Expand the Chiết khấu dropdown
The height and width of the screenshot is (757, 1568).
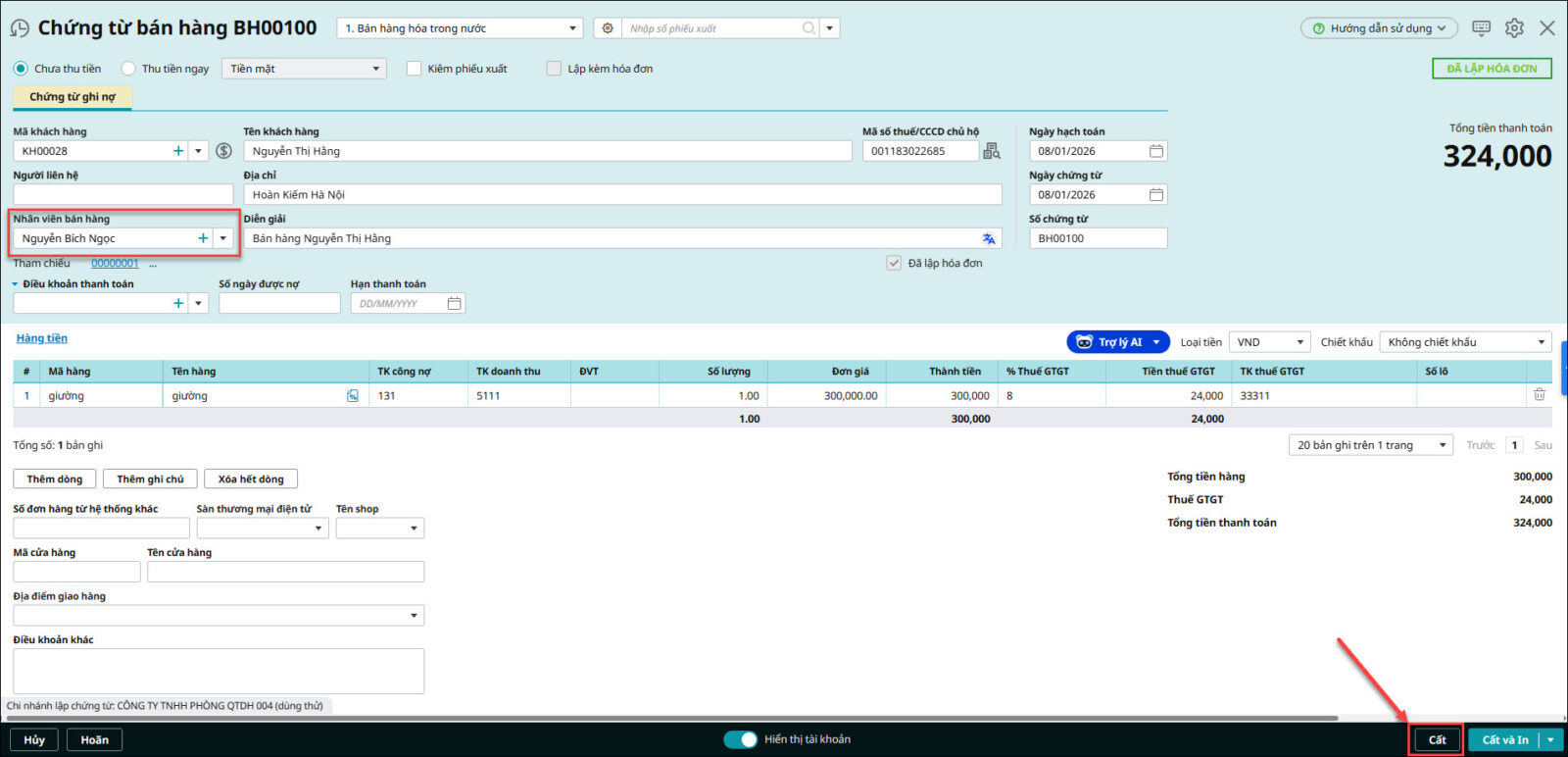(1465, 342)
